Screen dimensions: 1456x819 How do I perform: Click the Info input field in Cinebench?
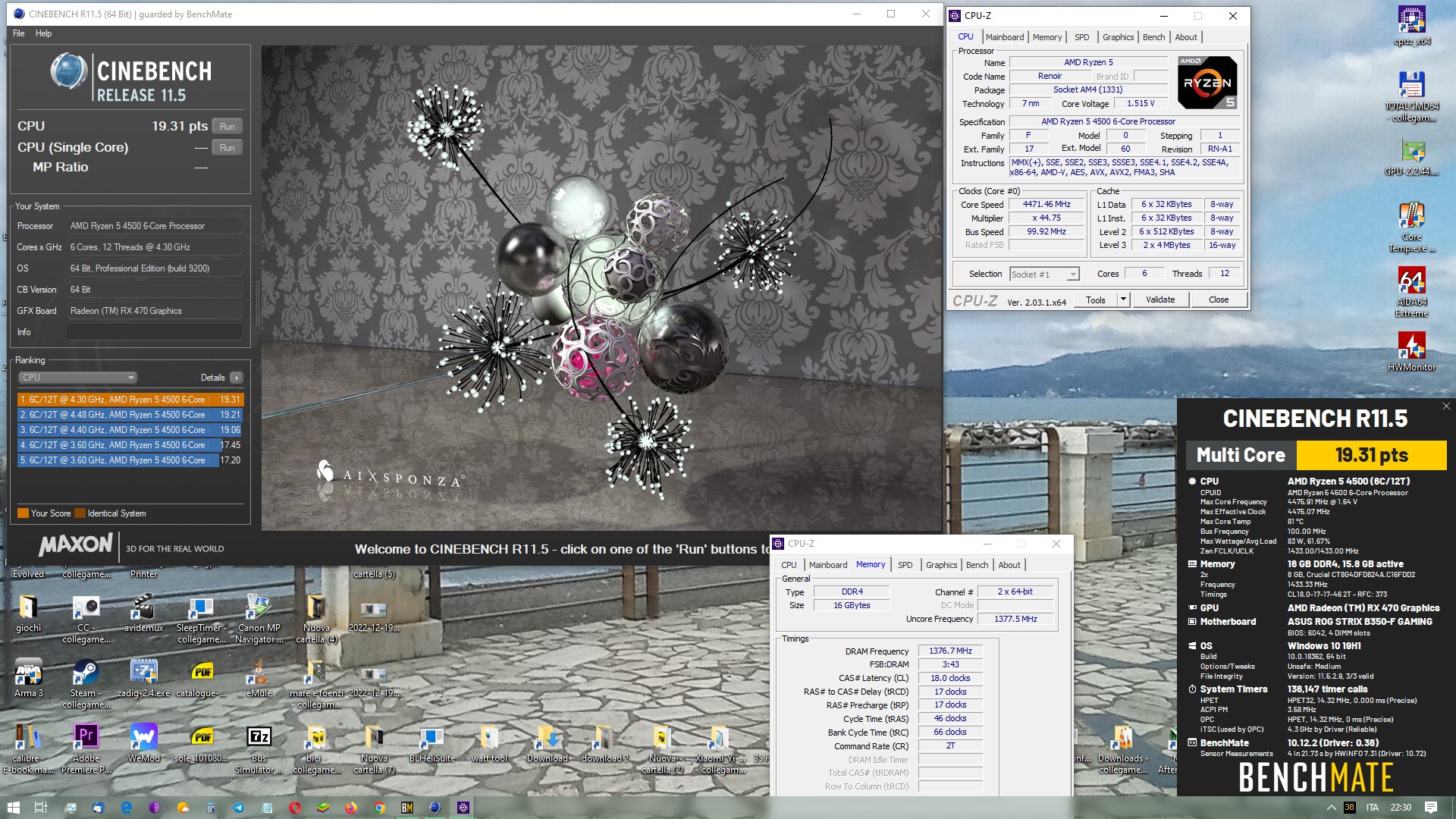click(155, 332)
